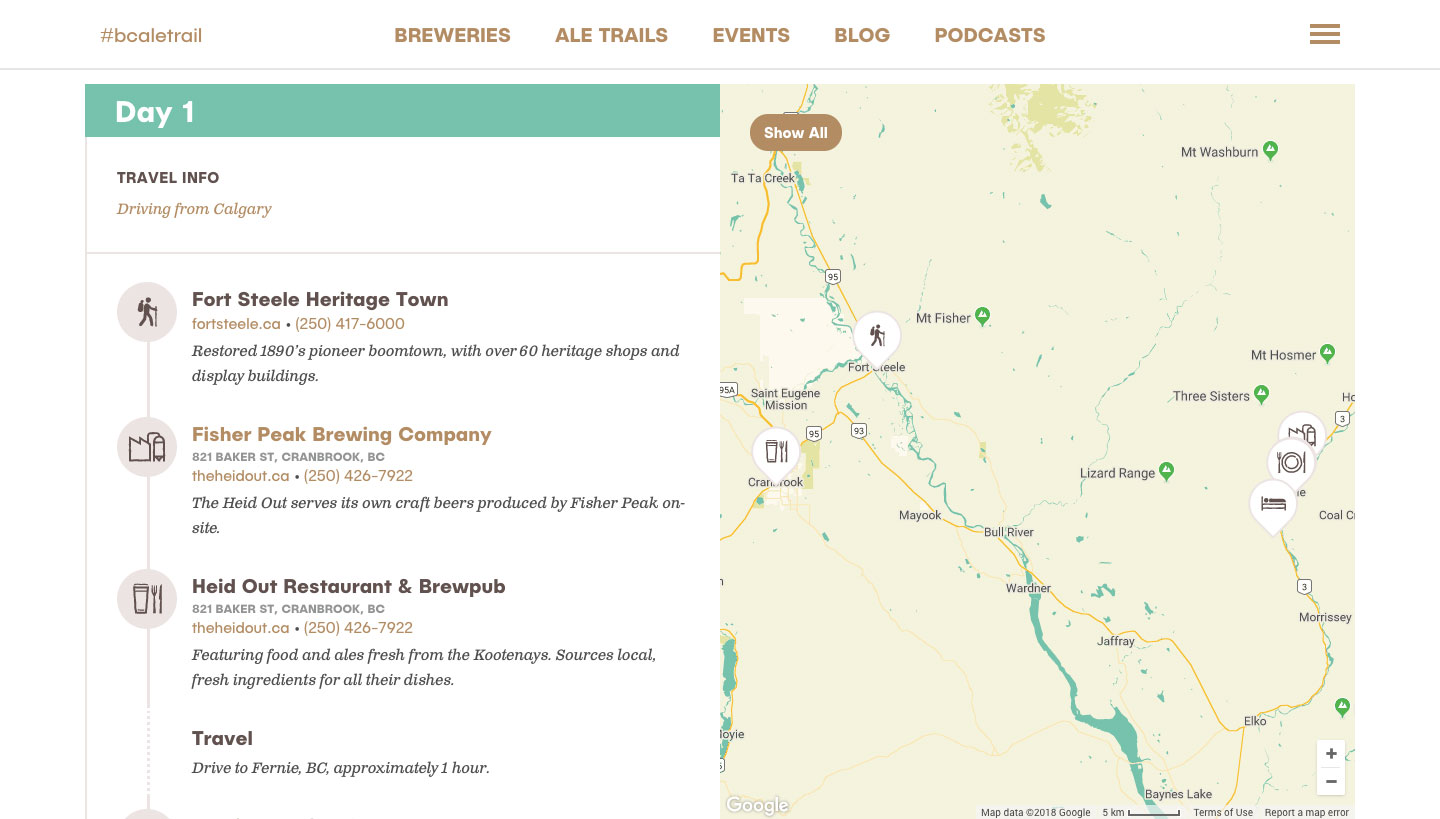This screenshot has height=819, width=1440.
Task: Open theheidout.ca under Fisher Peak Brewing
Action: point(240,476)
